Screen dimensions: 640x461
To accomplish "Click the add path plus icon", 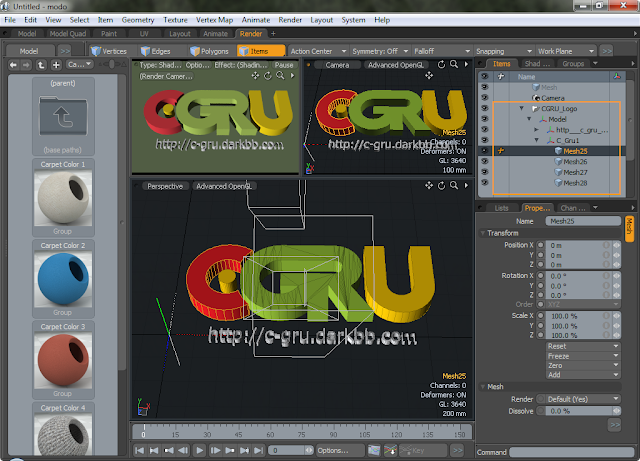I will pos(56,65).
